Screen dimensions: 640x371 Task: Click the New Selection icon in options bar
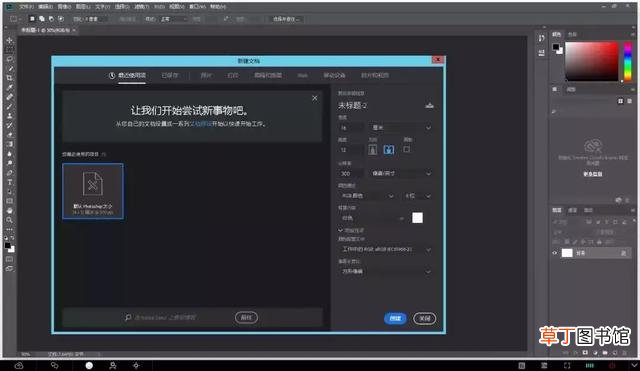[32, 19]
